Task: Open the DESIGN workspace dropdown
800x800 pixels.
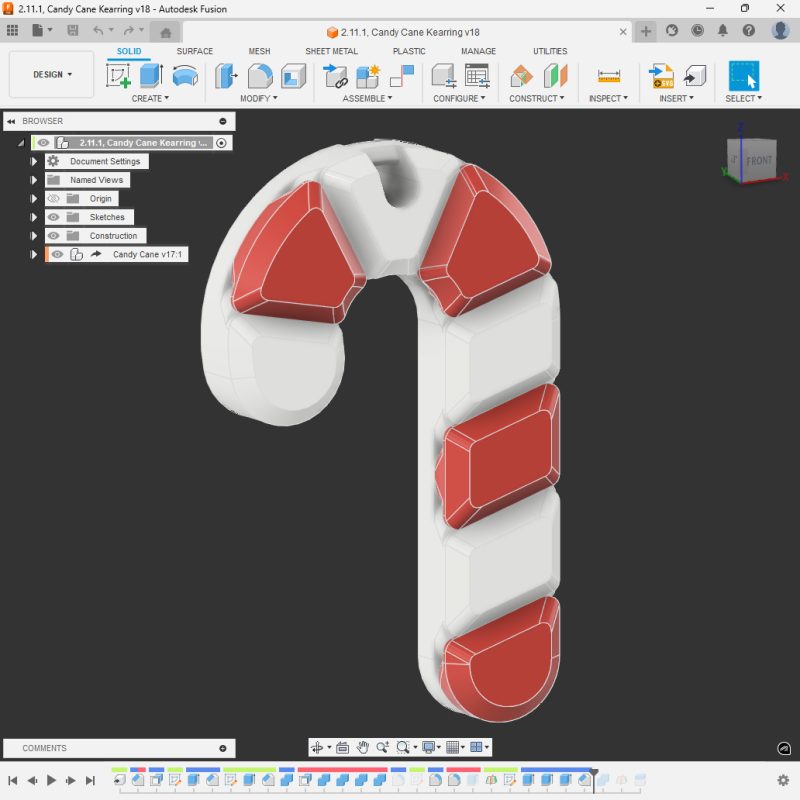Action: coord(52,75)
